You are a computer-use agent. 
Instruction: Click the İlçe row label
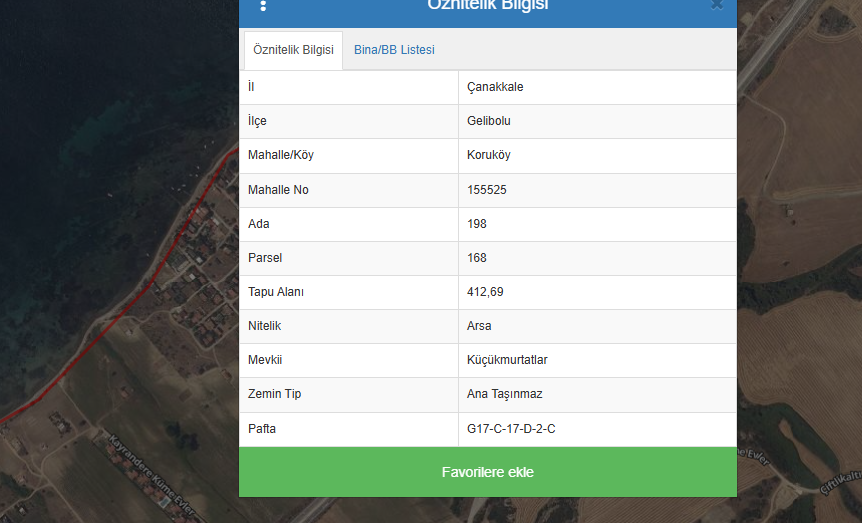[x=259, y=121]
